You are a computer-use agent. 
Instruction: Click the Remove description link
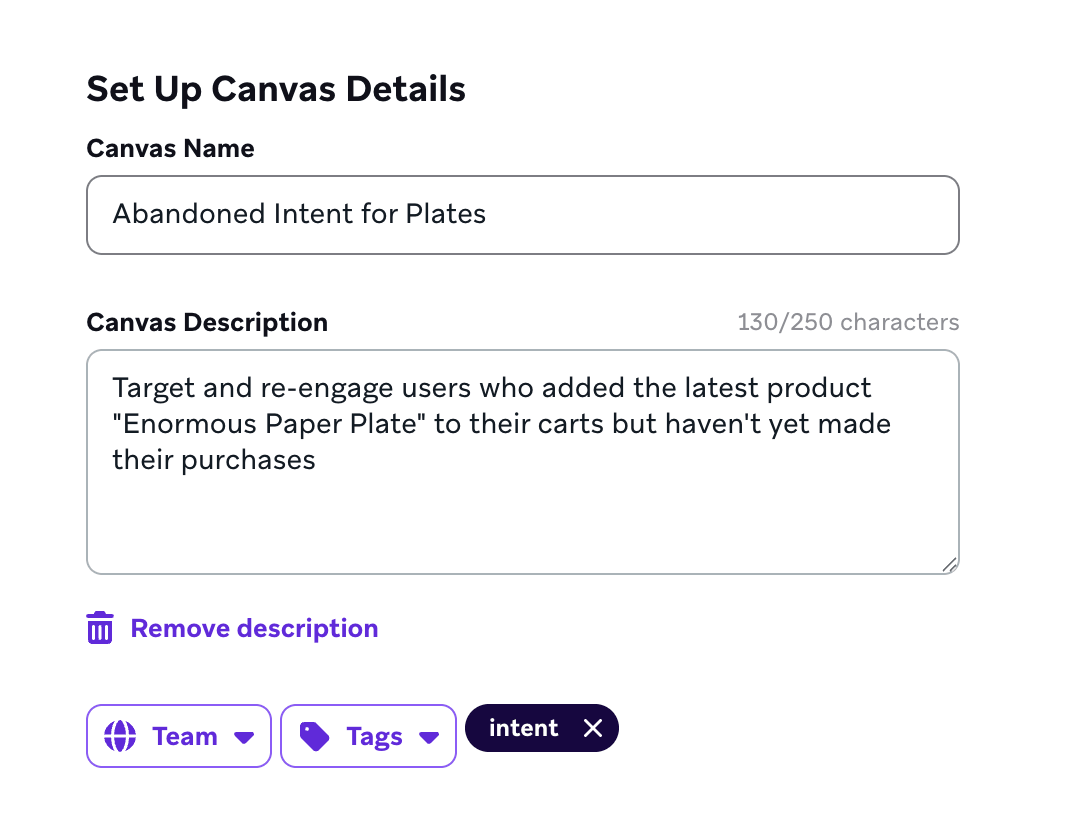255,628
